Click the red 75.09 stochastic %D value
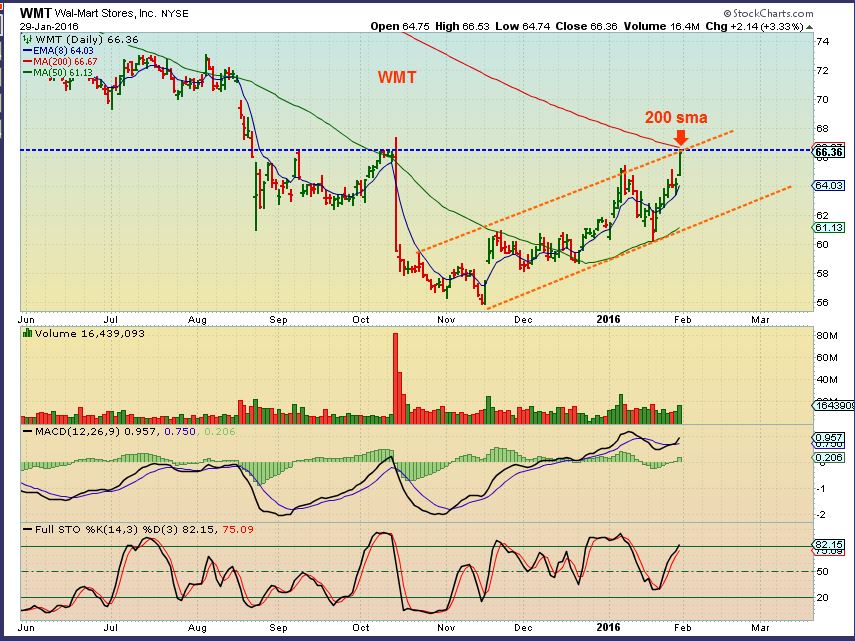The width and height of the screenshot is (855, 641). tap(238, 529)
